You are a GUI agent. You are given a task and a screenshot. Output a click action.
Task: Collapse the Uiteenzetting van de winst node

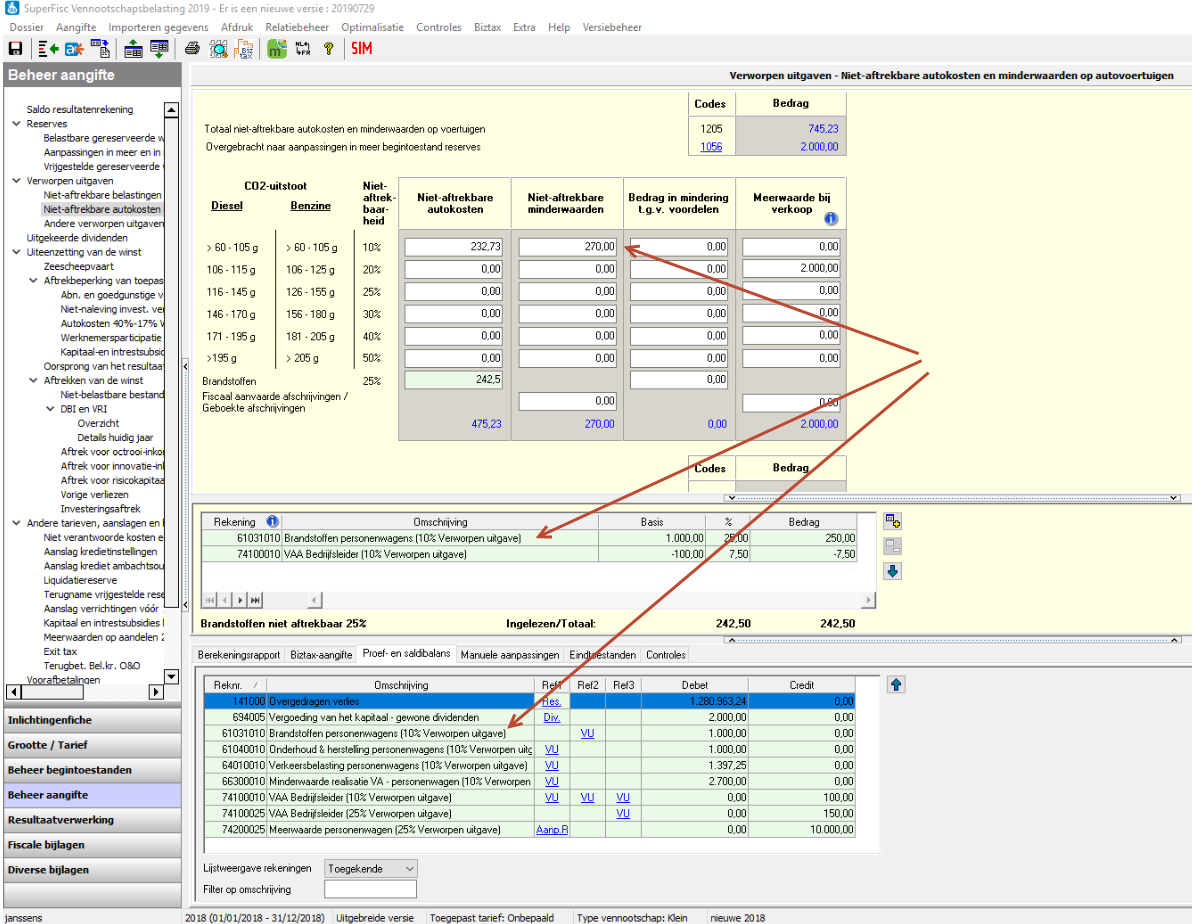tap(17, 253)
